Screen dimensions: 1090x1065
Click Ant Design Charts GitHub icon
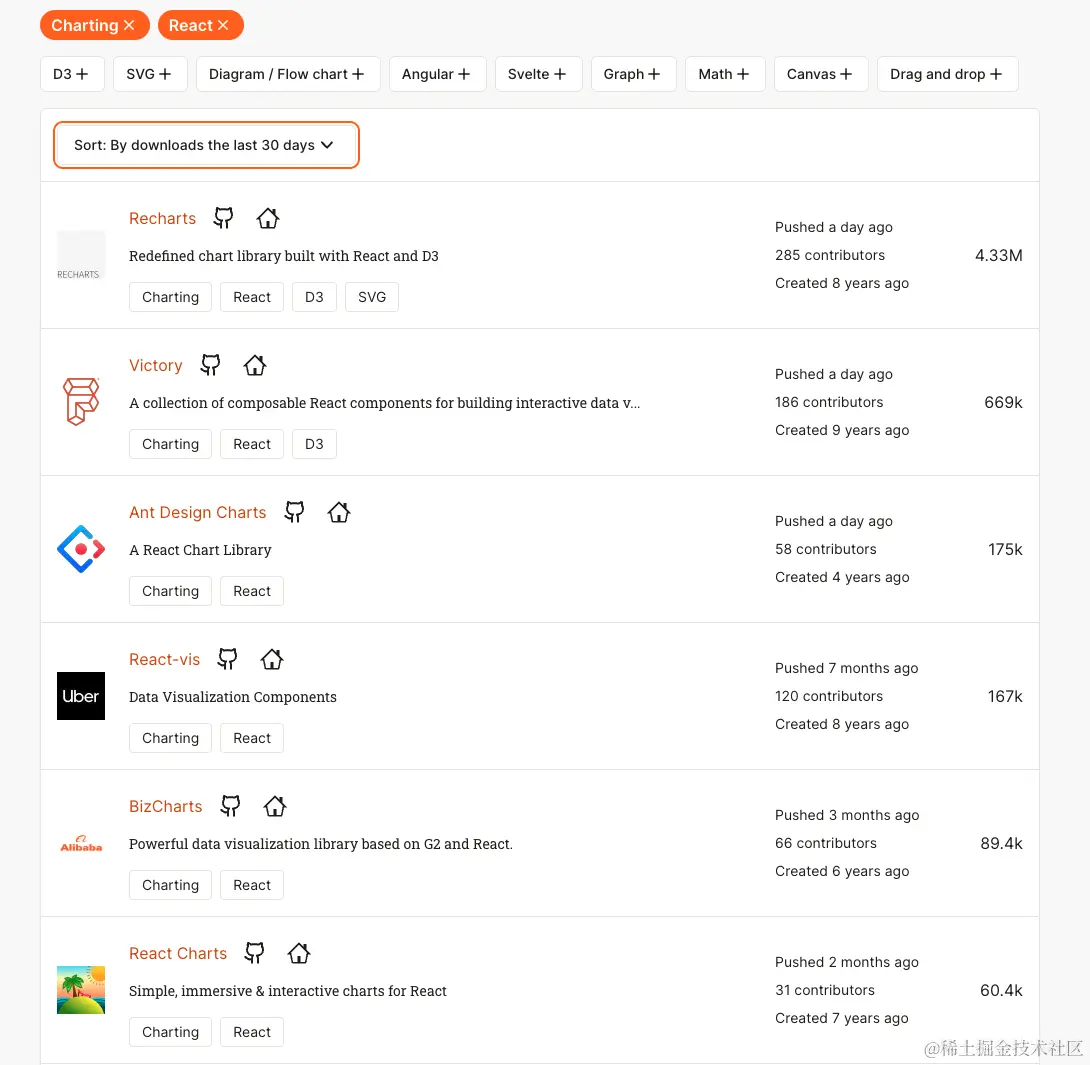pos(294,512)
